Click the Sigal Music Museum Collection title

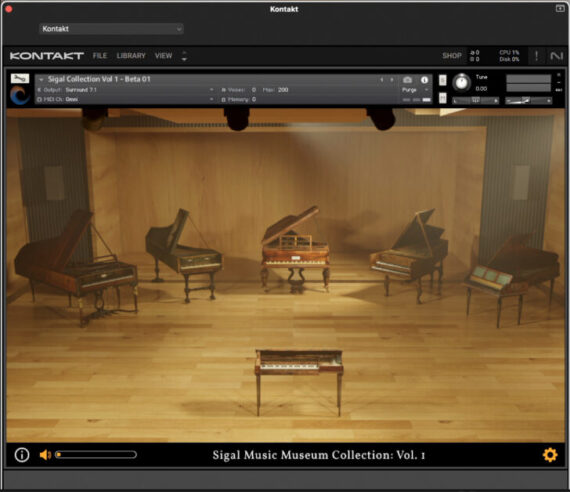pyautogui.click(x=319, y=455)
